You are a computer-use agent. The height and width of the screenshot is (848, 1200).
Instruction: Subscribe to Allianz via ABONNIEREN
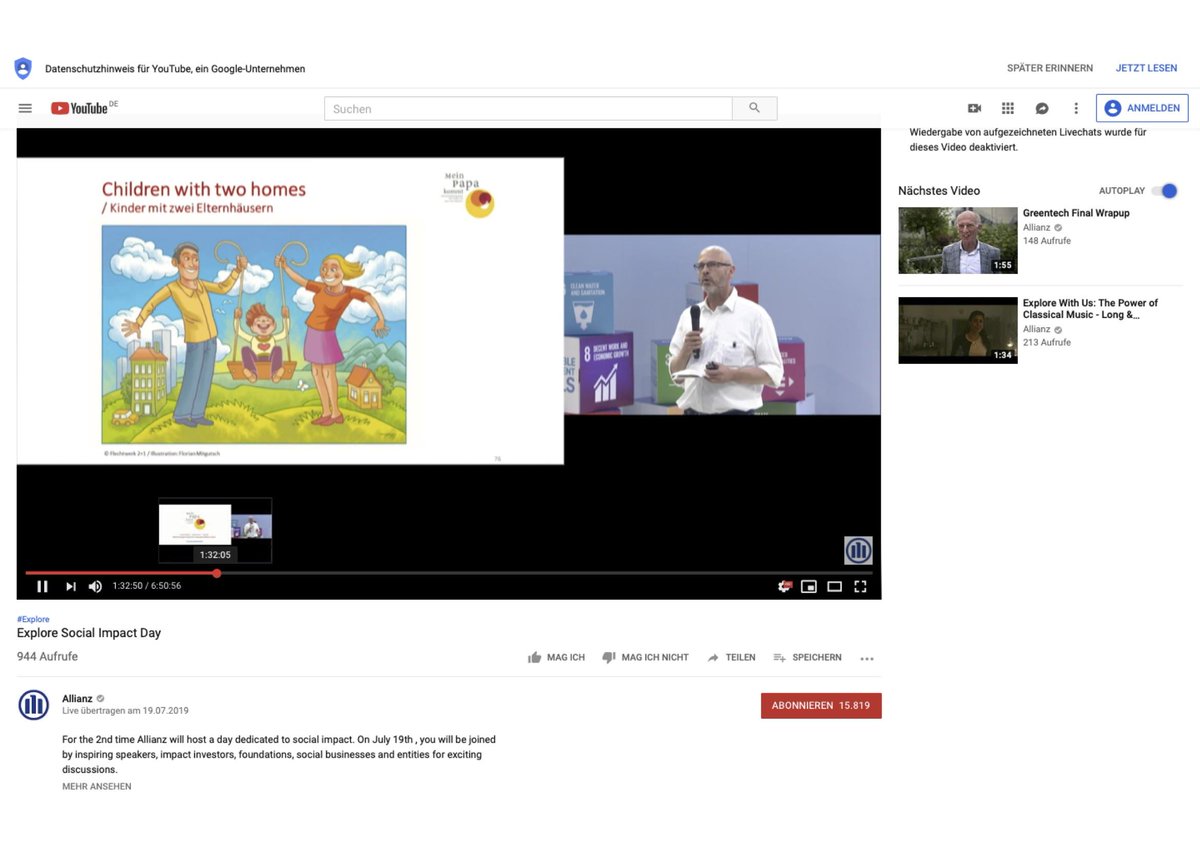pyautogui.click(x=821, y=705)
